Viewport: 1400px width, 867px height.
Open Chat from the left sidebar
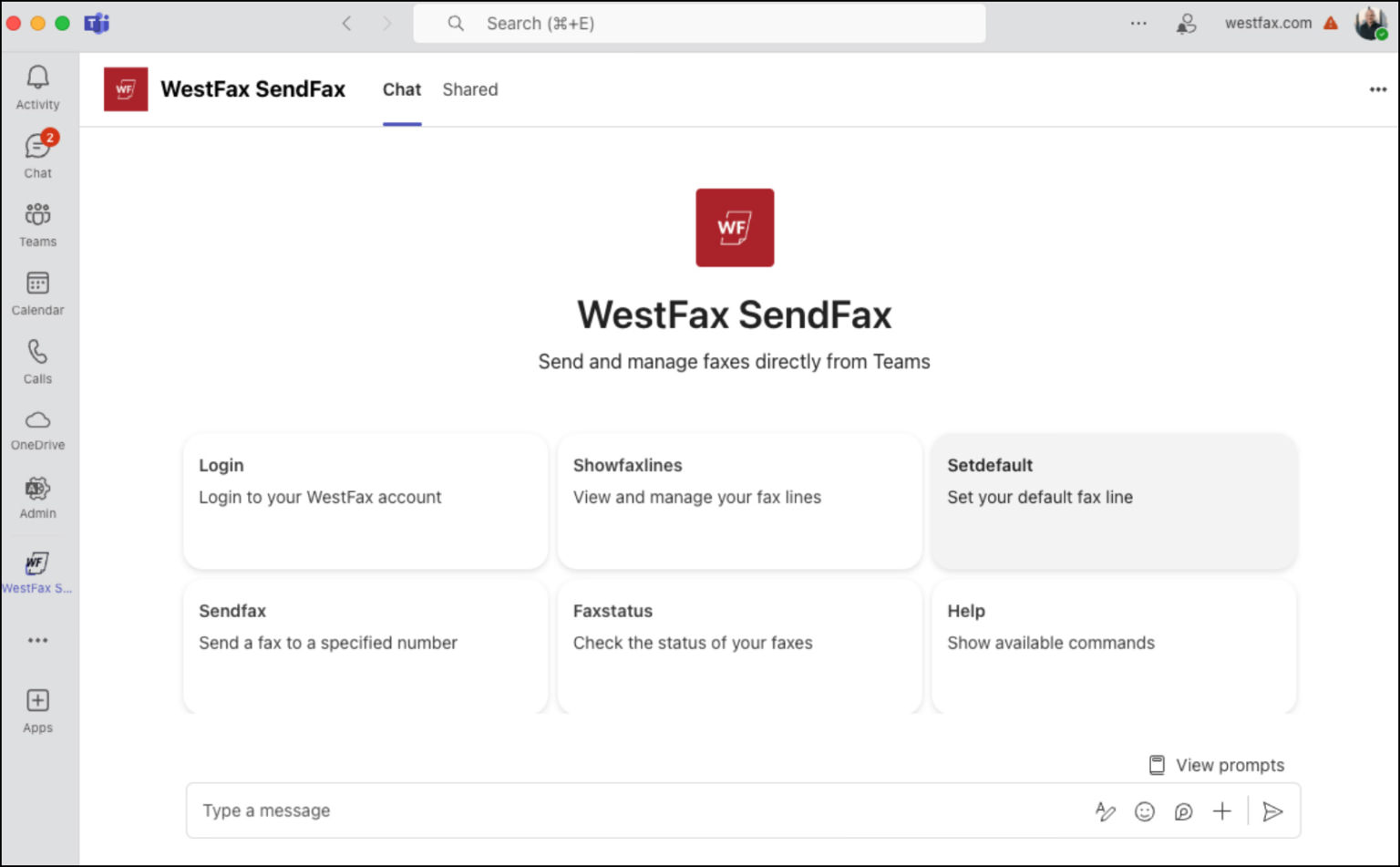[x=37, y=155]
